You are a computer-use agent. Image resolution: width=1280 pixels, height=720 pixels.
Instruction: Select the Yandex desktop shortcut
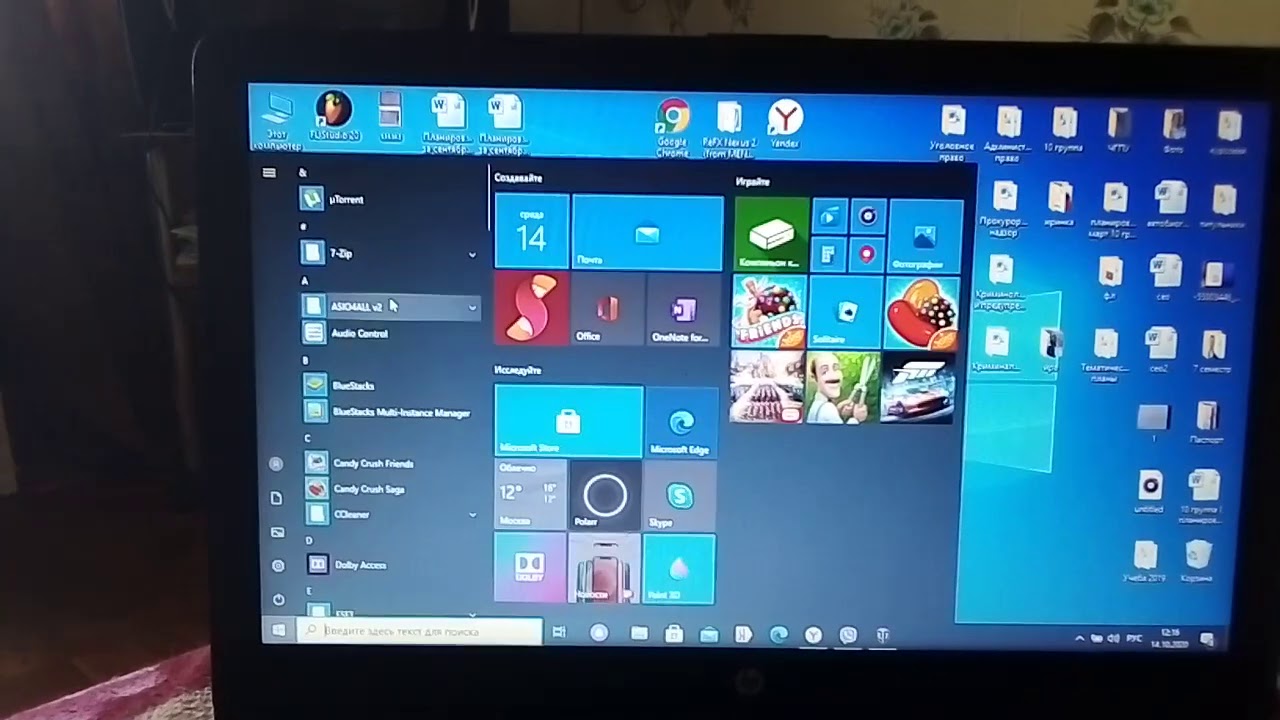[785, 123]
